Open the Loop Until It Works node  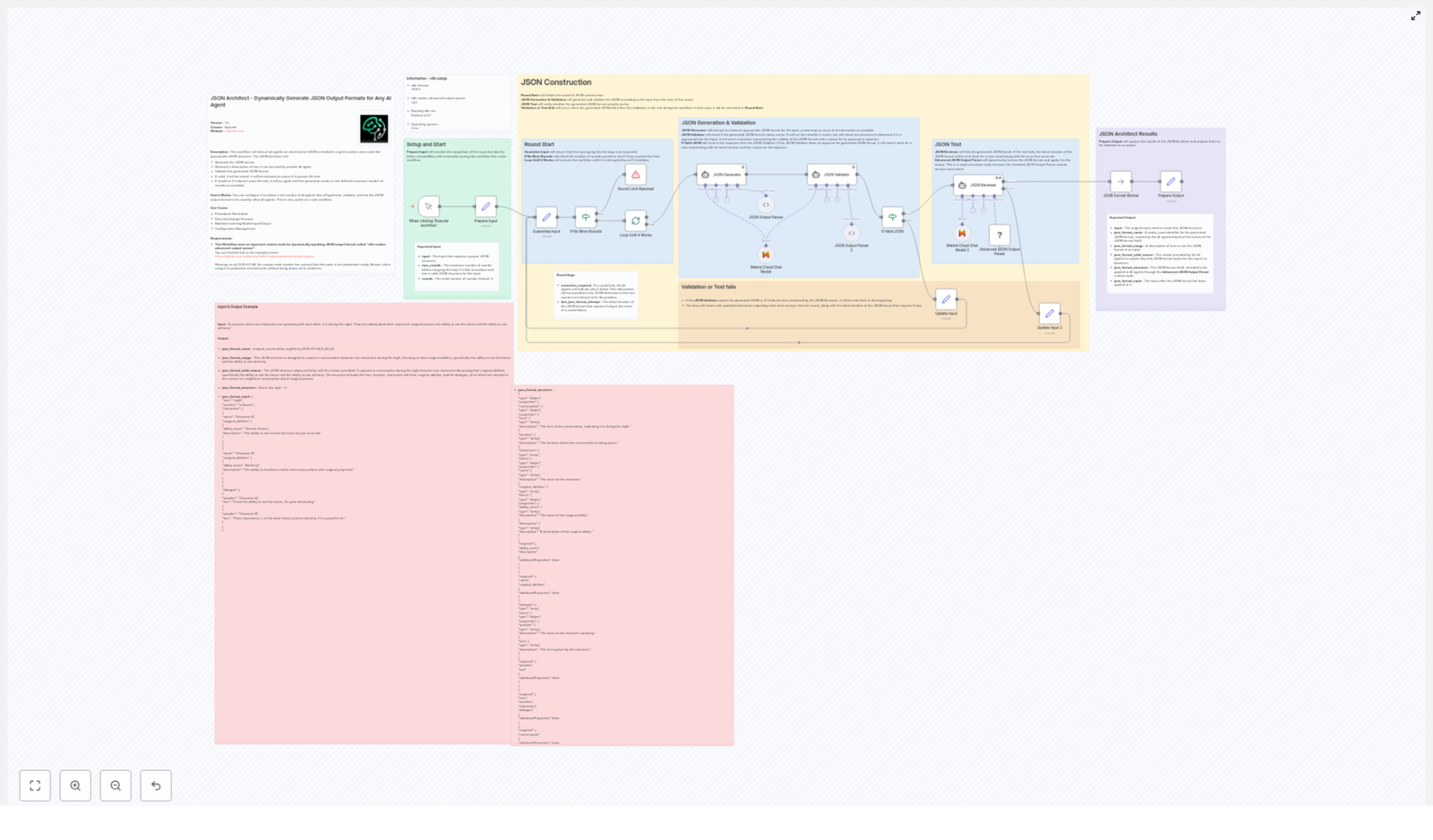[x=635, y=220]
